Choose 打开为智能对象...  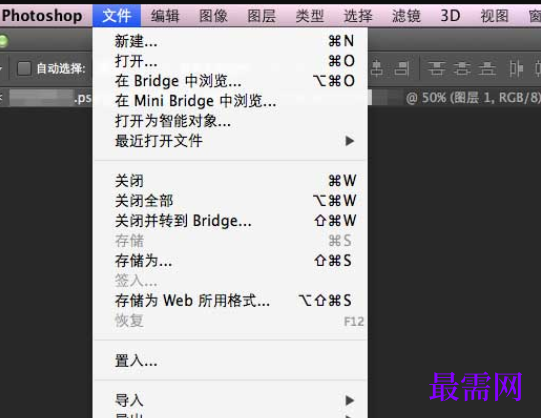(x=230, y=121)
